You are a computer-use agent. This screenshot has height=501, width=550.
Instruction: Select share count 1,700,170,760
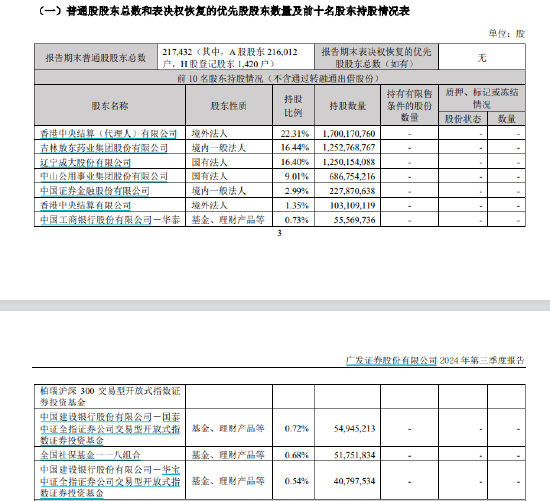click(x=349, y=134)
